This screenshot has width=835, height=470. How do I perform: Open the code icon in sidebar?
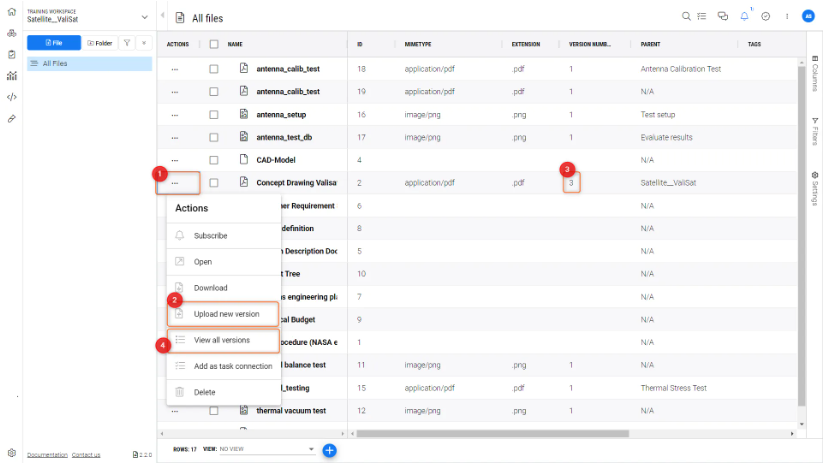point(11,97)
